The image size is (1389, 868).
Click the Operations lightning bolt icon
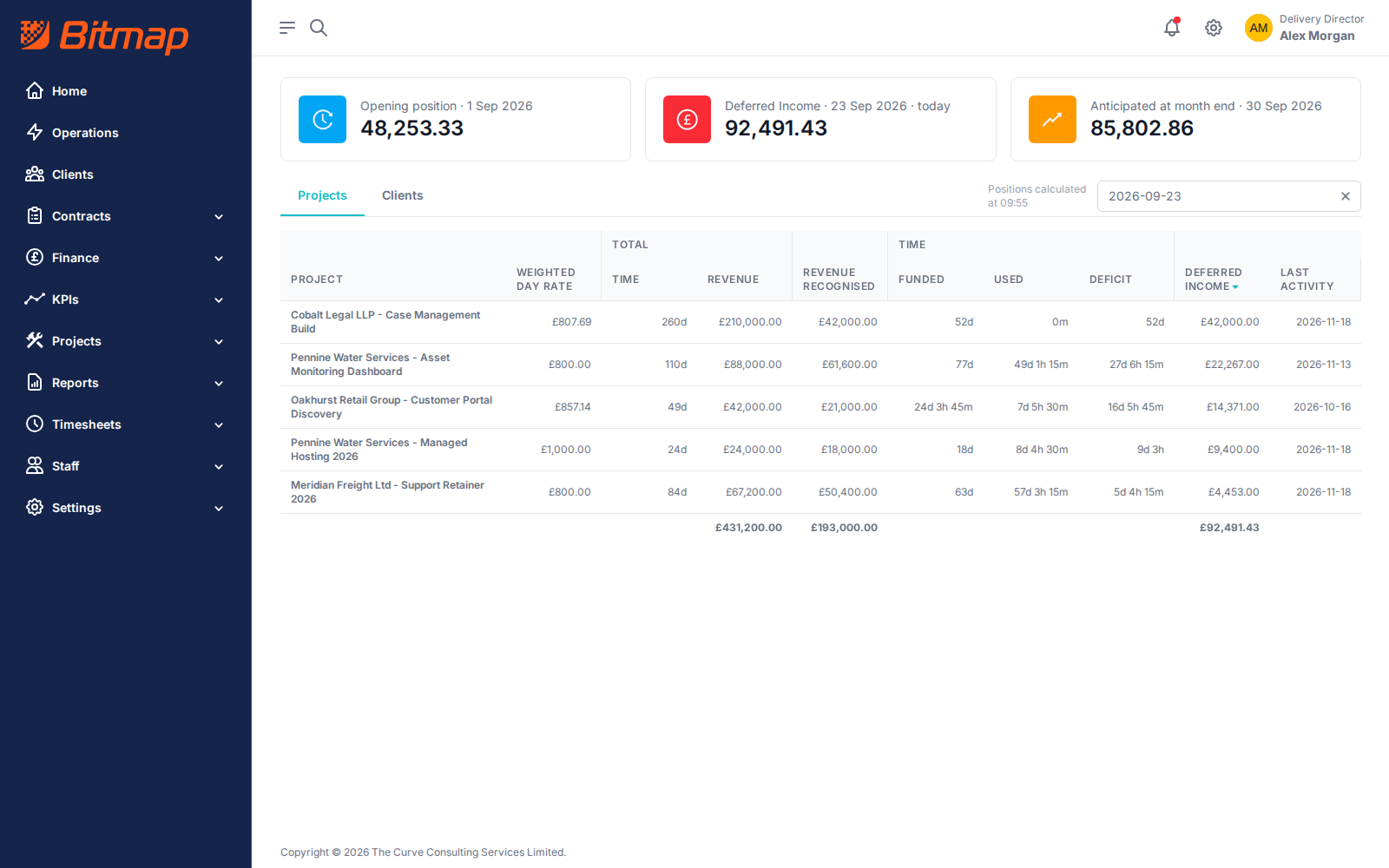(x=35, y=132)
